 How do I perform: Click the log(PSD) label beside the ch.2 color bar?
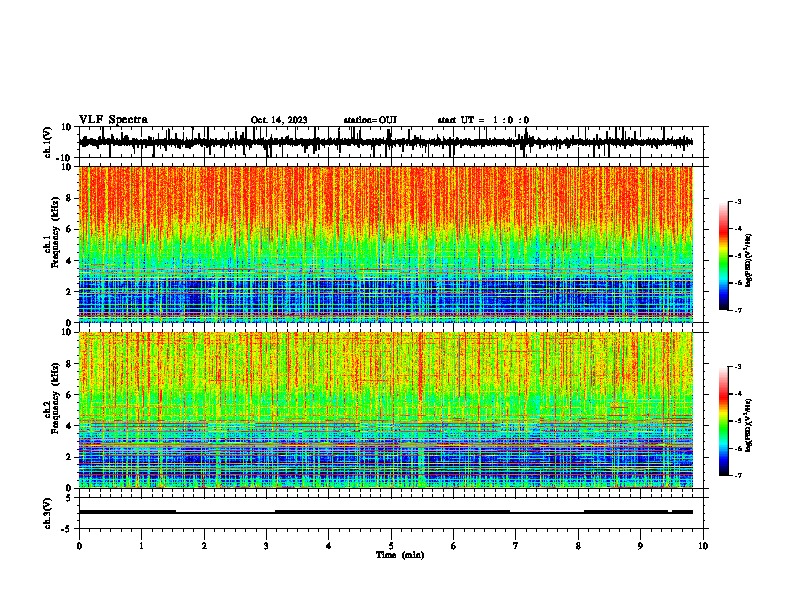(x=749, y=426)
